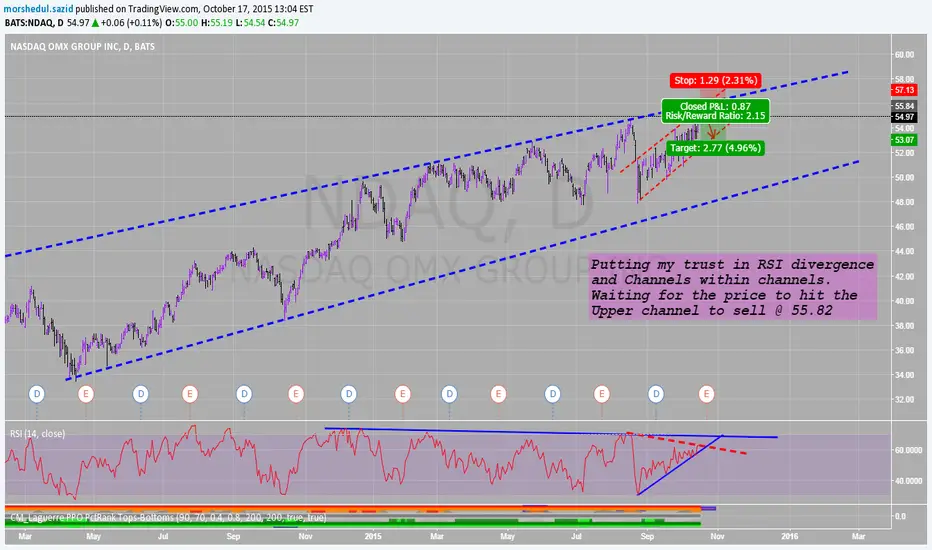932x550 pixels.
Task: Click the O:55.00 open value
Action: click(x=181, y=23)
